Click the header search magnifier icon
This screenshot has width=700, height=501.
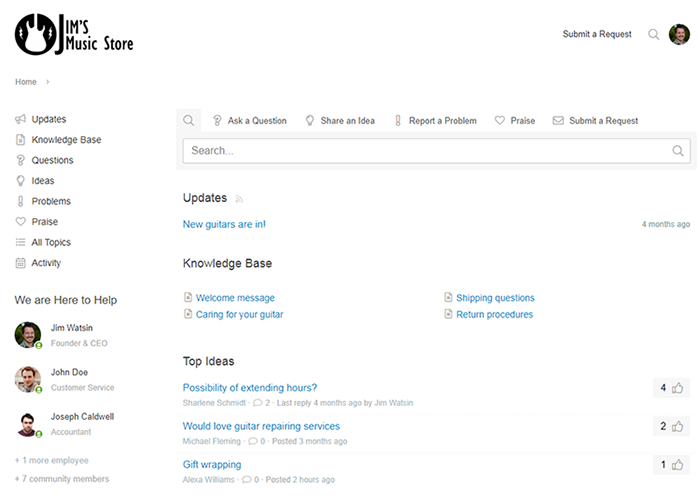[654, 34]
